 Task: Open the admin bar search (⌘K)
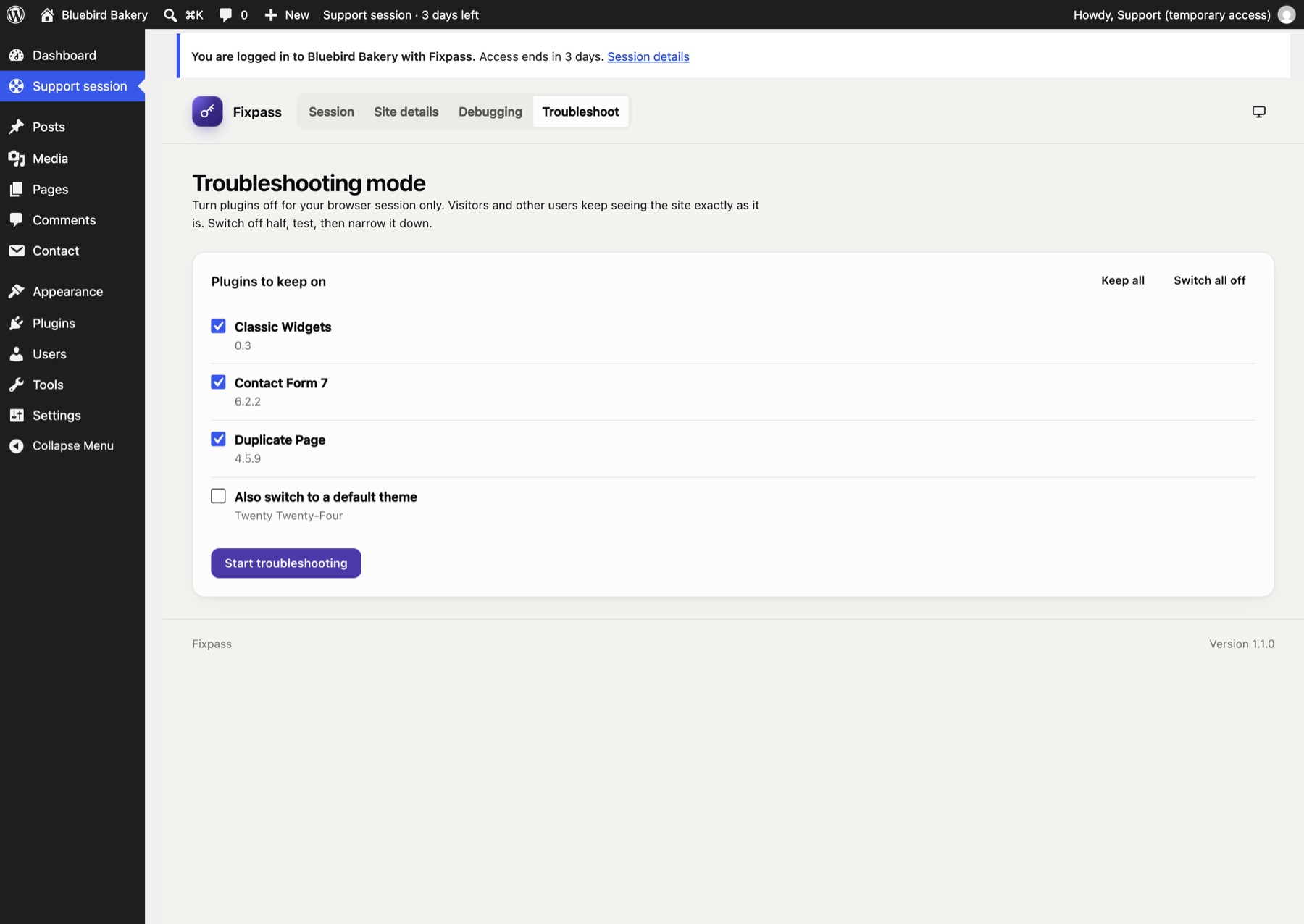[183, 14]
